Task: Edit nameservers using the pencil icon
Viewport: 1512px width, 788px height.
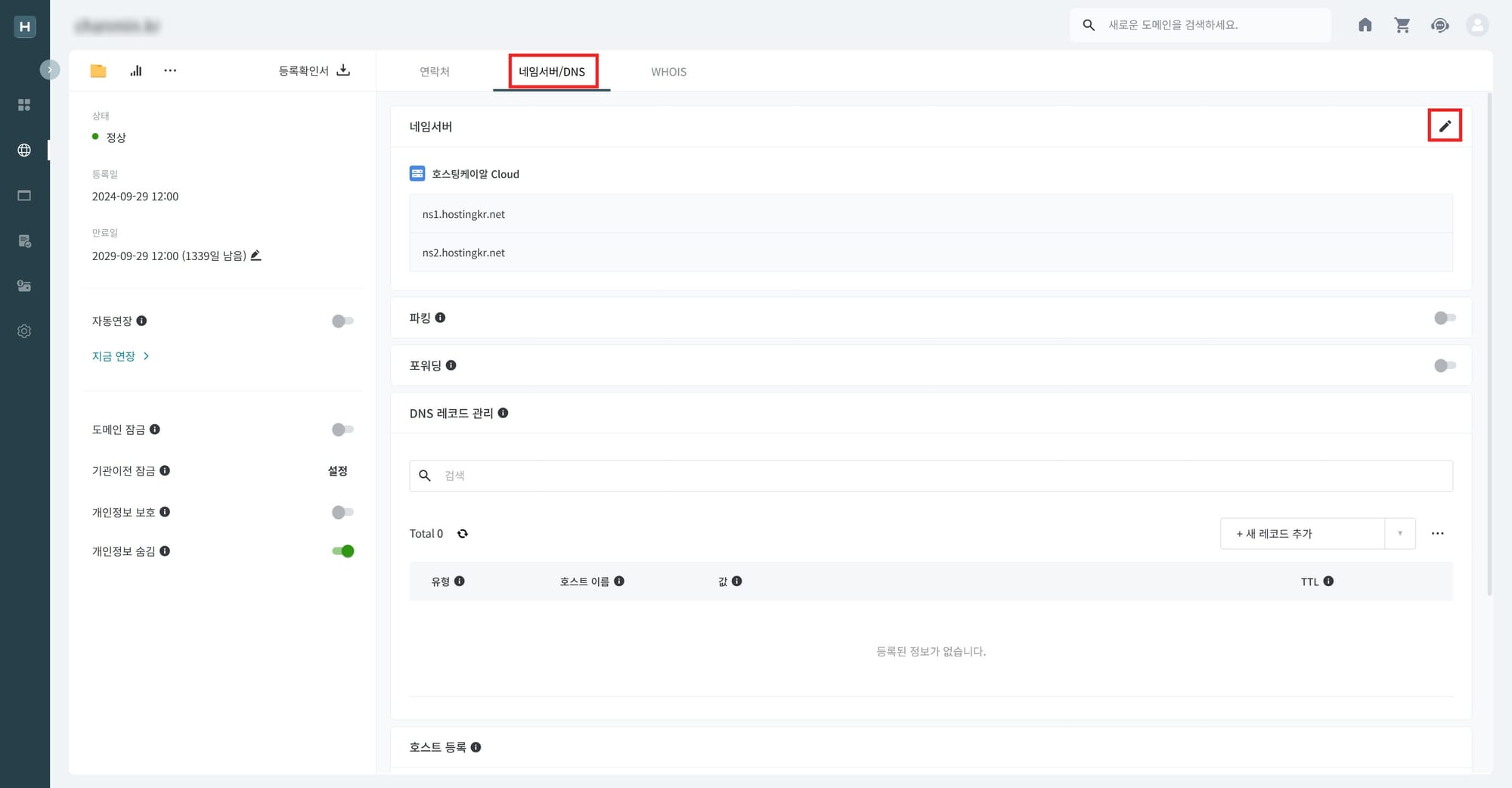Action: click(x=1445, y=126)
